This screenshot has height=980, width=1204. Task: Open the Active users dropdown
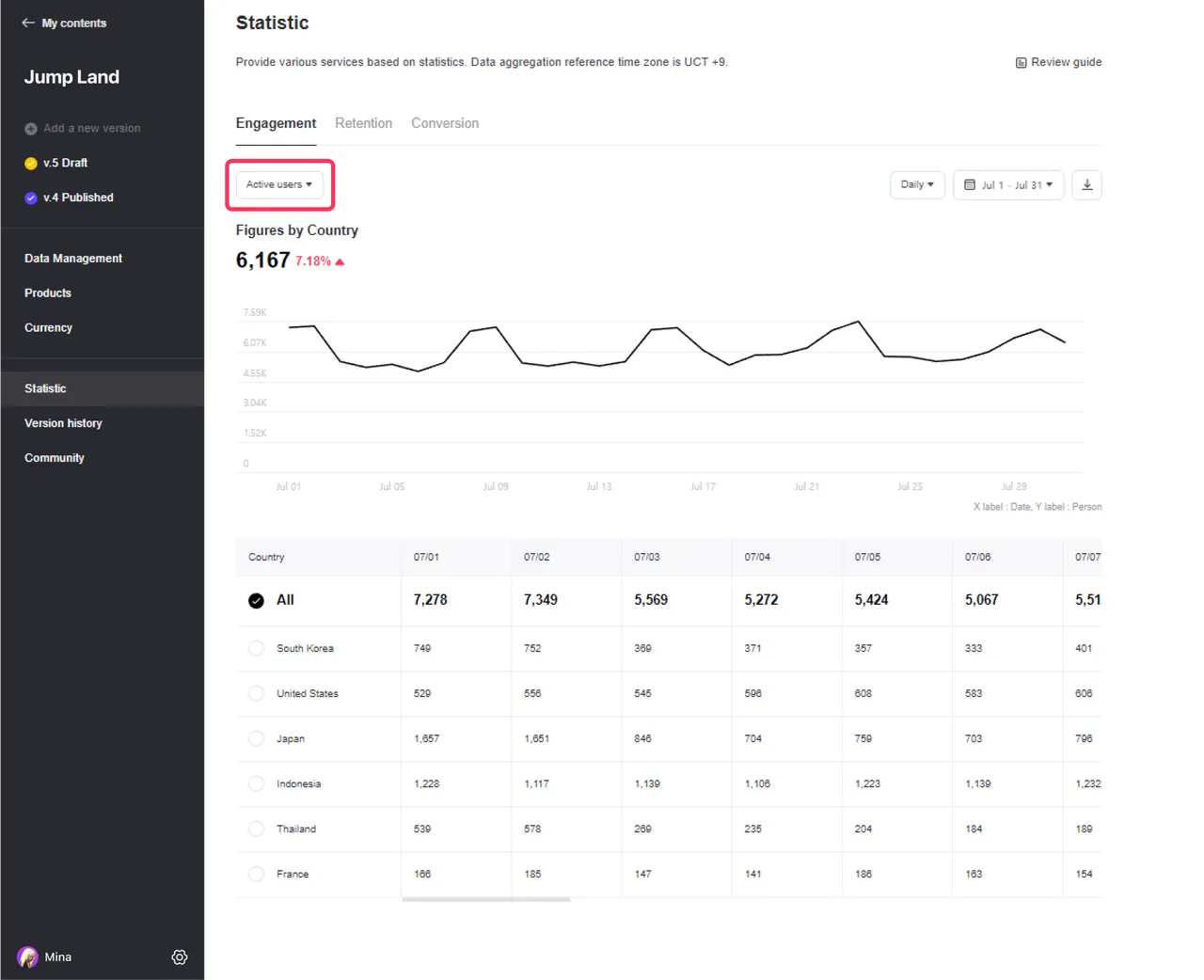278,184
